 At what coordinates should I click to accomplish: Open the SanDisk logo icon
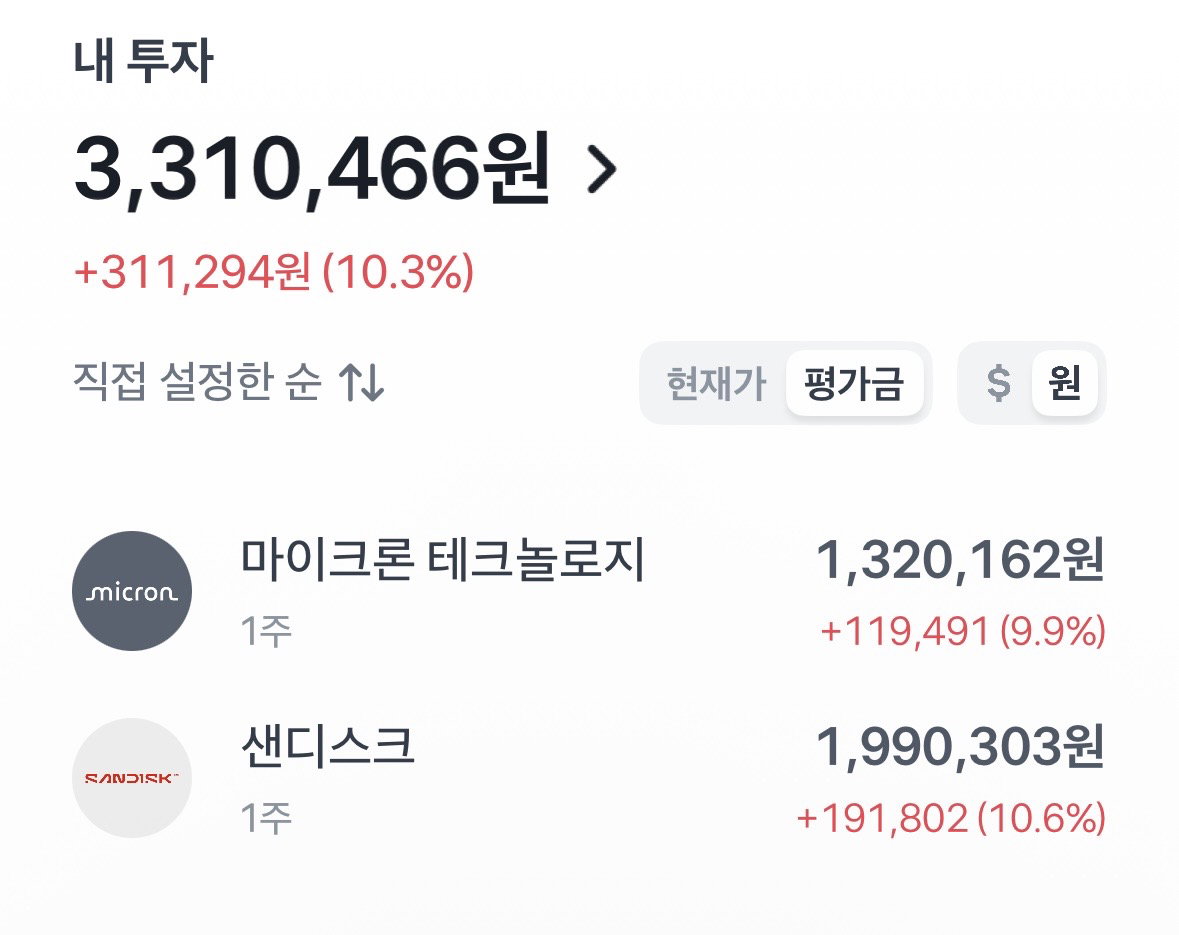pos(132,778)
